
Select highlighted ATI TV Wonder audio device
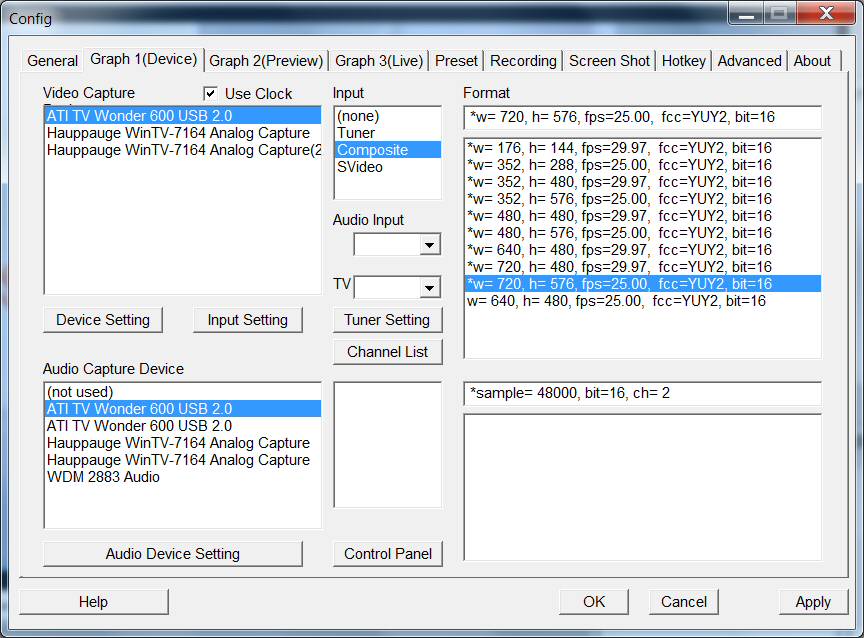182,409
